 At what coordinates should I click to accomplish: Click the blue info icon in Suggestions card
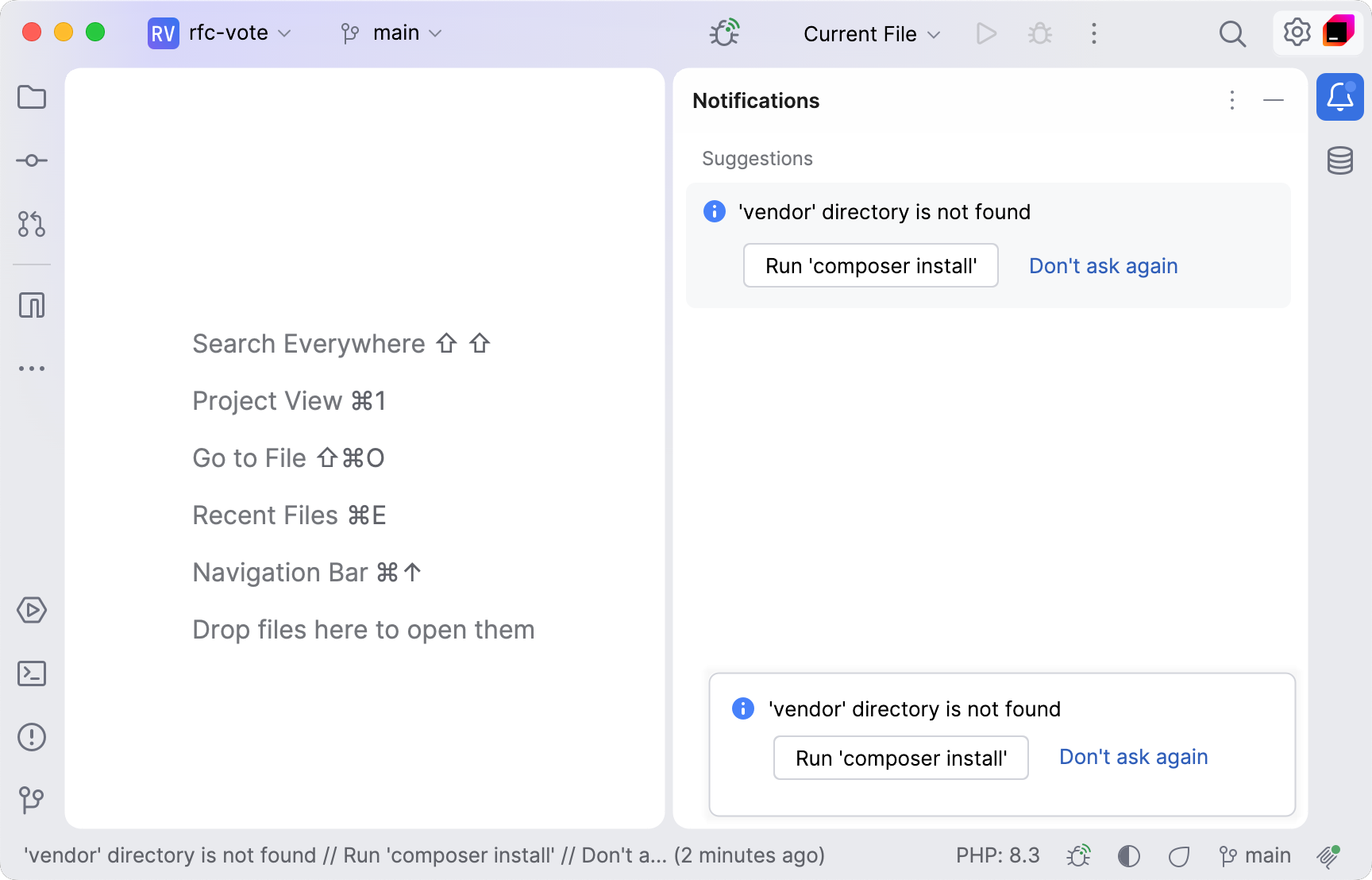pos(715,211)
